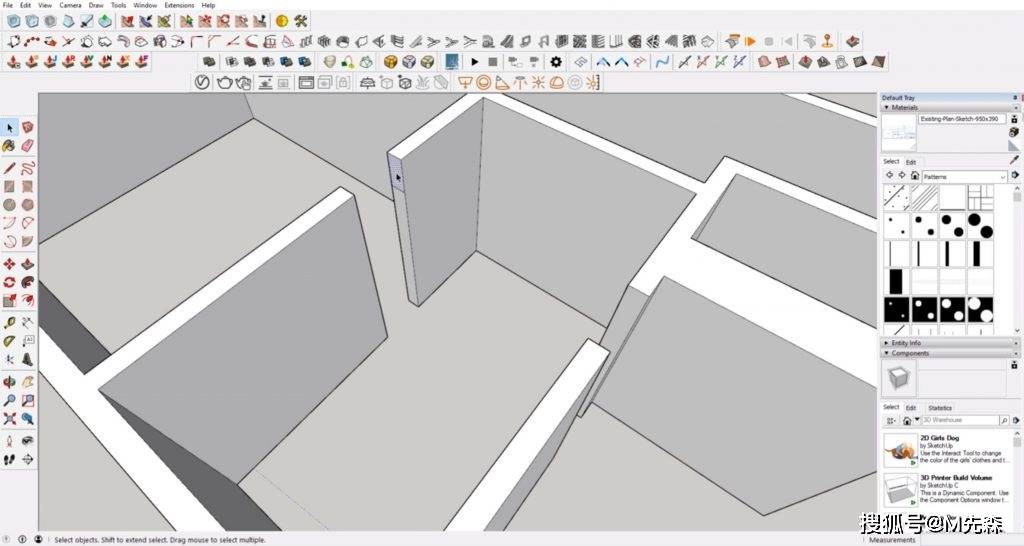The height and width of the screenshot is (546, 1024).
Task: Click the material name field Existing-Plan-Sketch
Action: pos(962,120)
